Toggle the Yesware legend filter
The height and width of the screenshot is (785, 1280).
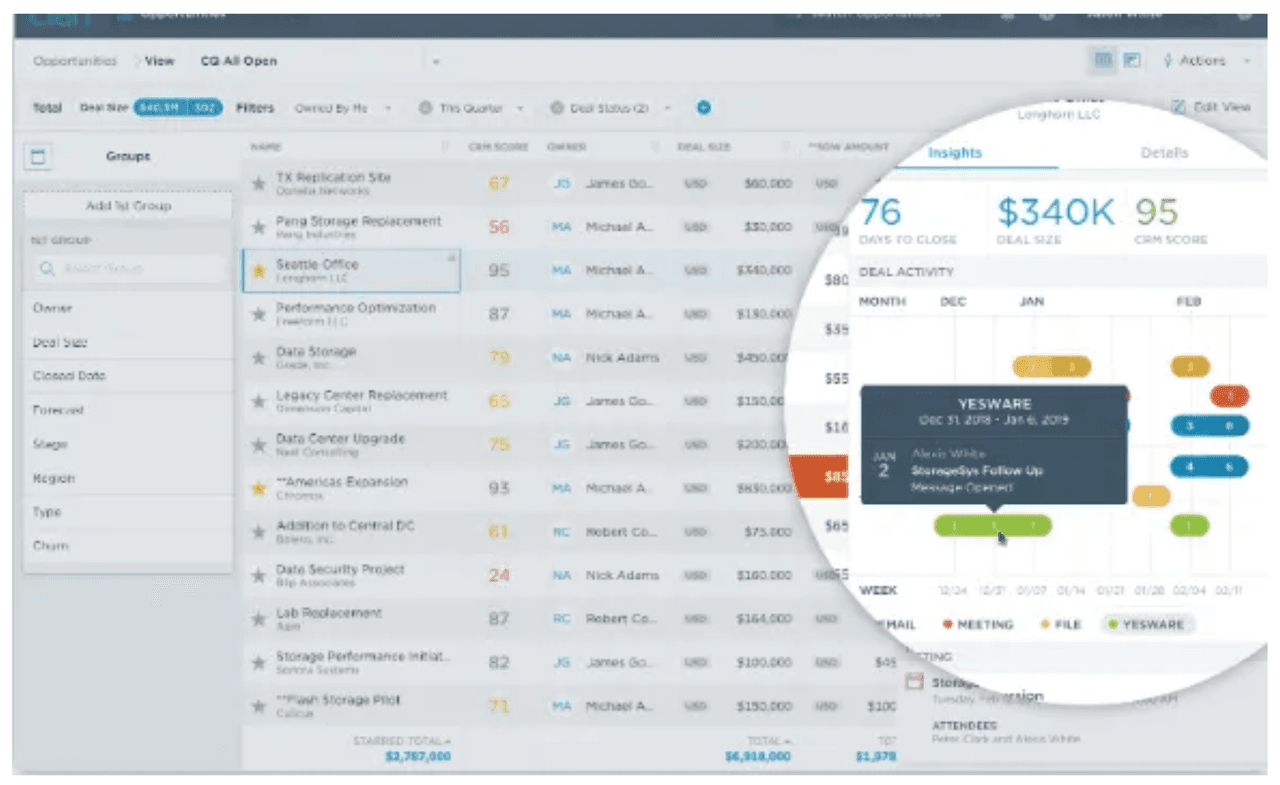pos(1148,624)
